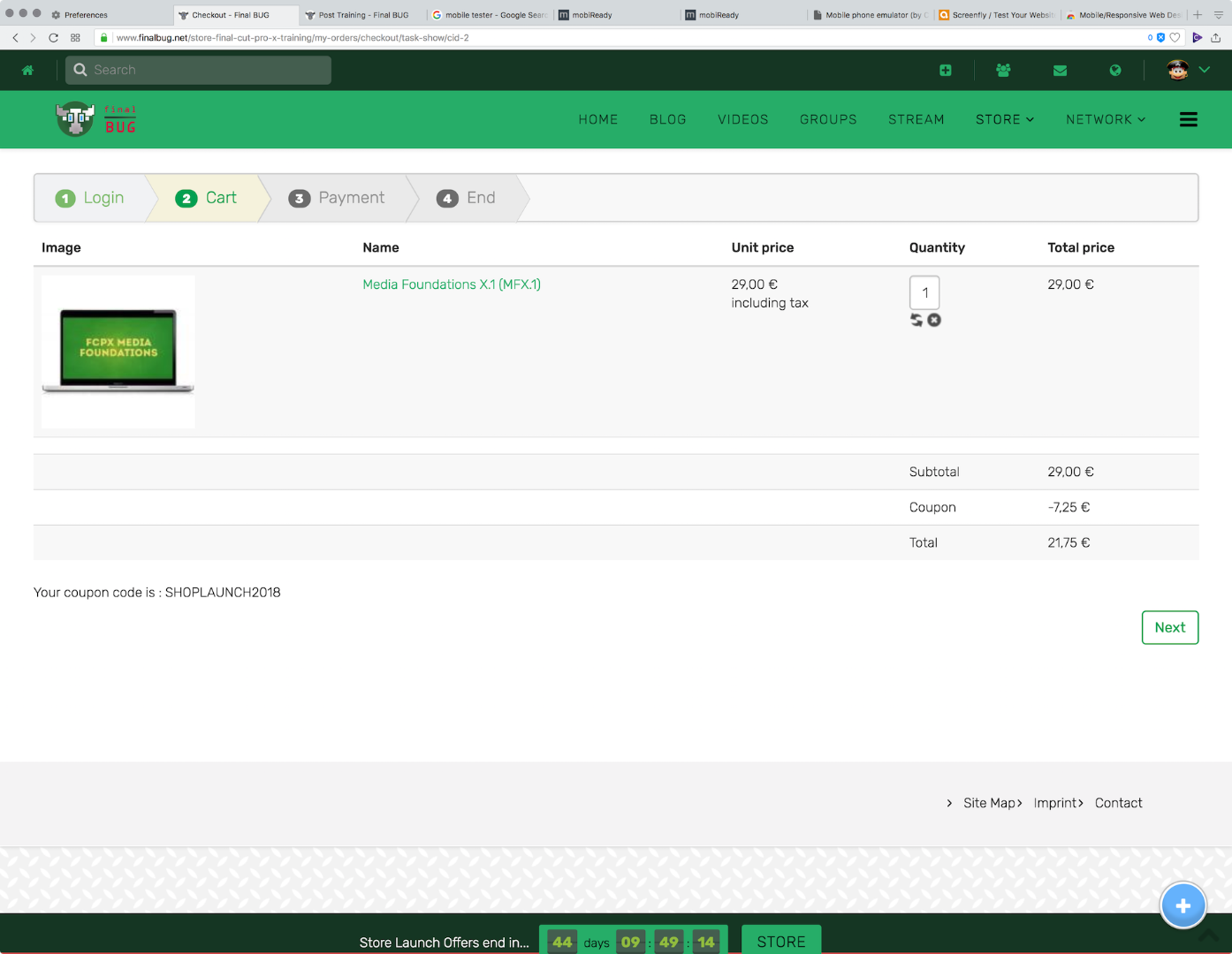Click the blue shield blocker icon

point(1161,38)
